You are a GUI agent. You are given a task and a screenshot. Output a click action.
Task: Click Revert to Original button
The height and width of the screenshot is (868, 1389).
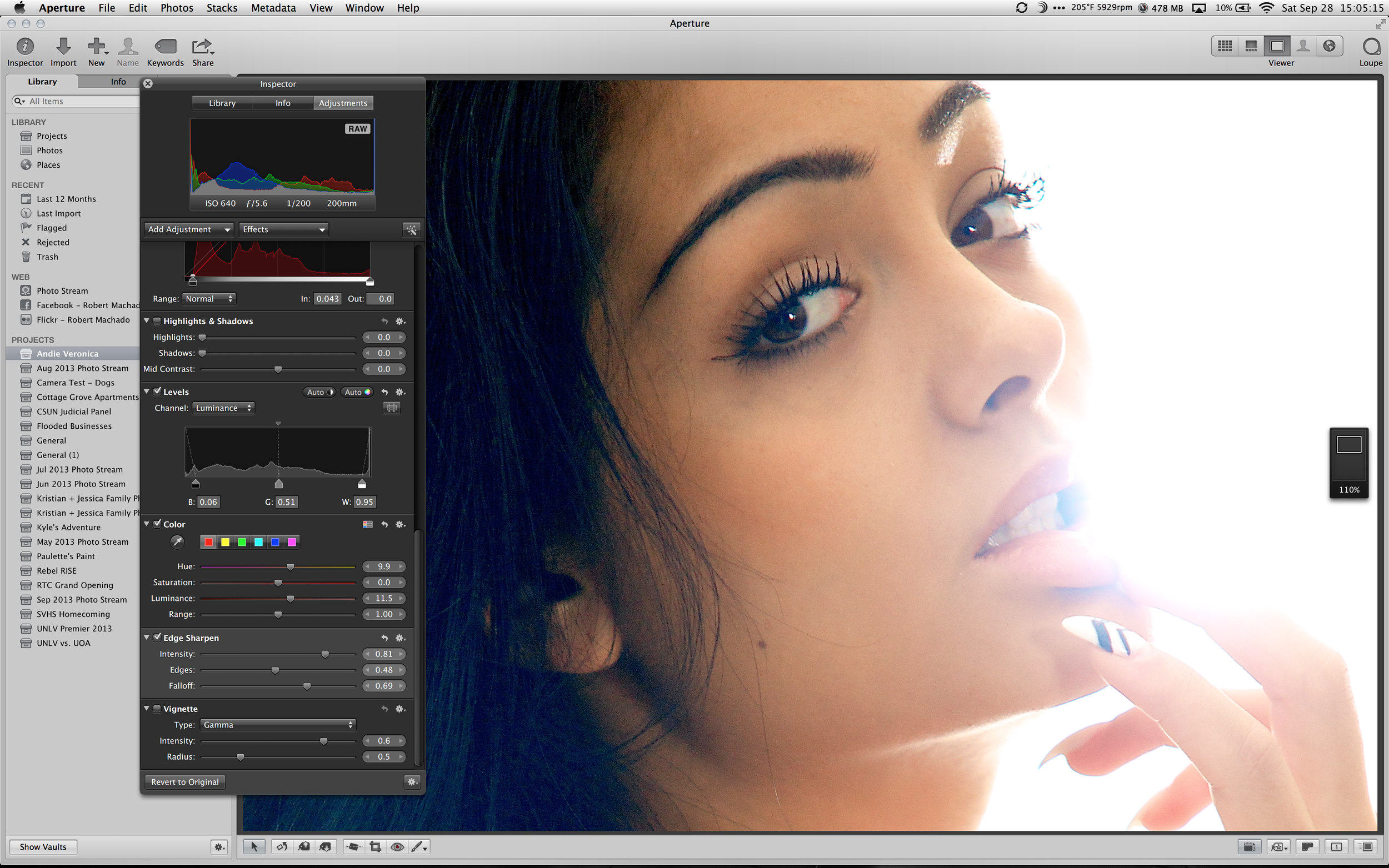click(x=185, y=782)
